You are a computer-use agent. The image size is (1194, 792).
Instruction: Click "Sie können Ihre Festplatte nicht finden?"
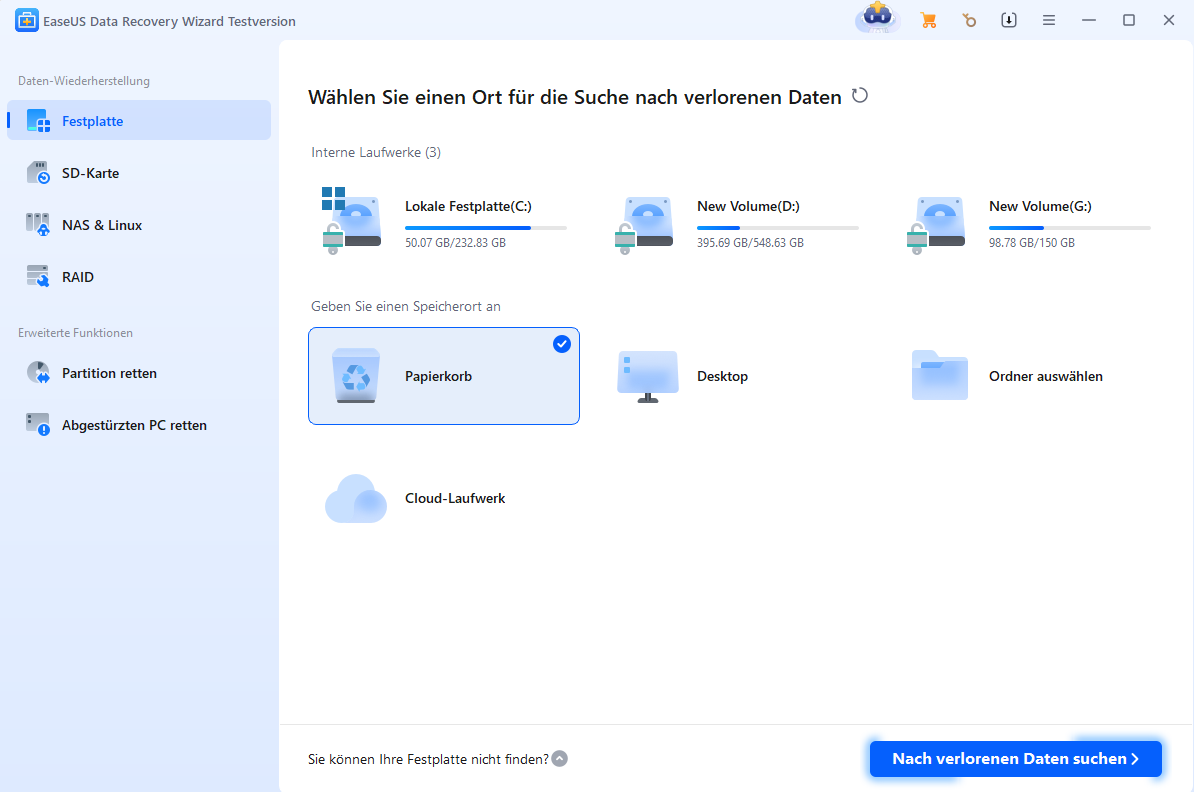[x=428, y=759]
